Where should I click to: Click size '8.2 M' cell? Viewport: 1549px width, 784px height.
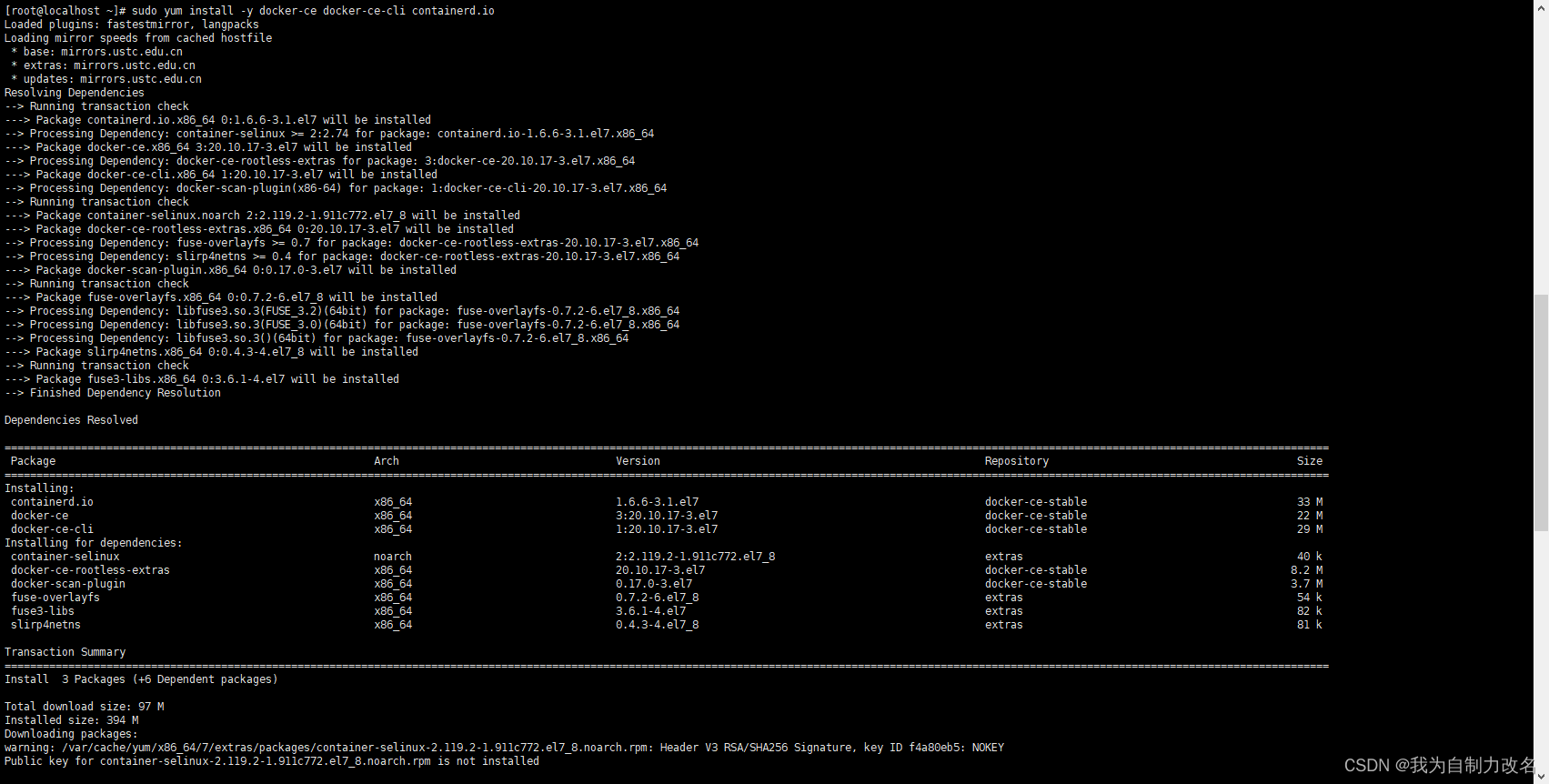point(1307,570)
